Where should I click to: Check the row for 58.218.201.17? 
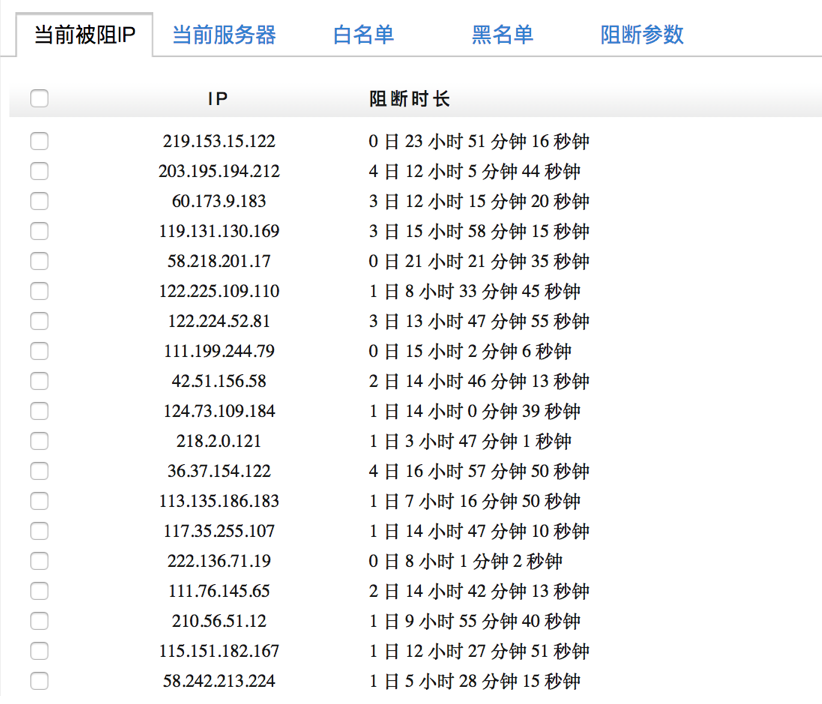pos(39,261)
